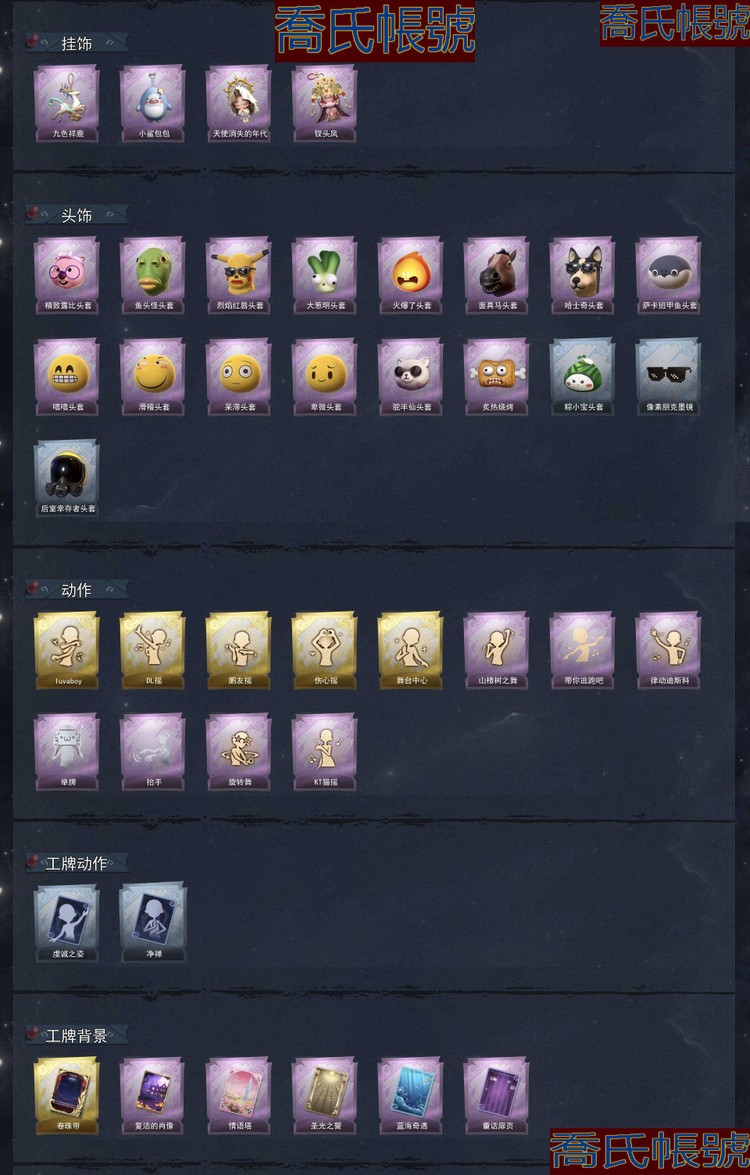Image resolution: width=750 pixels, height=1175 pixels.
Task: Choose the 像素朋克墨镜 pixel sunglasses
Action: click(669, 376)
